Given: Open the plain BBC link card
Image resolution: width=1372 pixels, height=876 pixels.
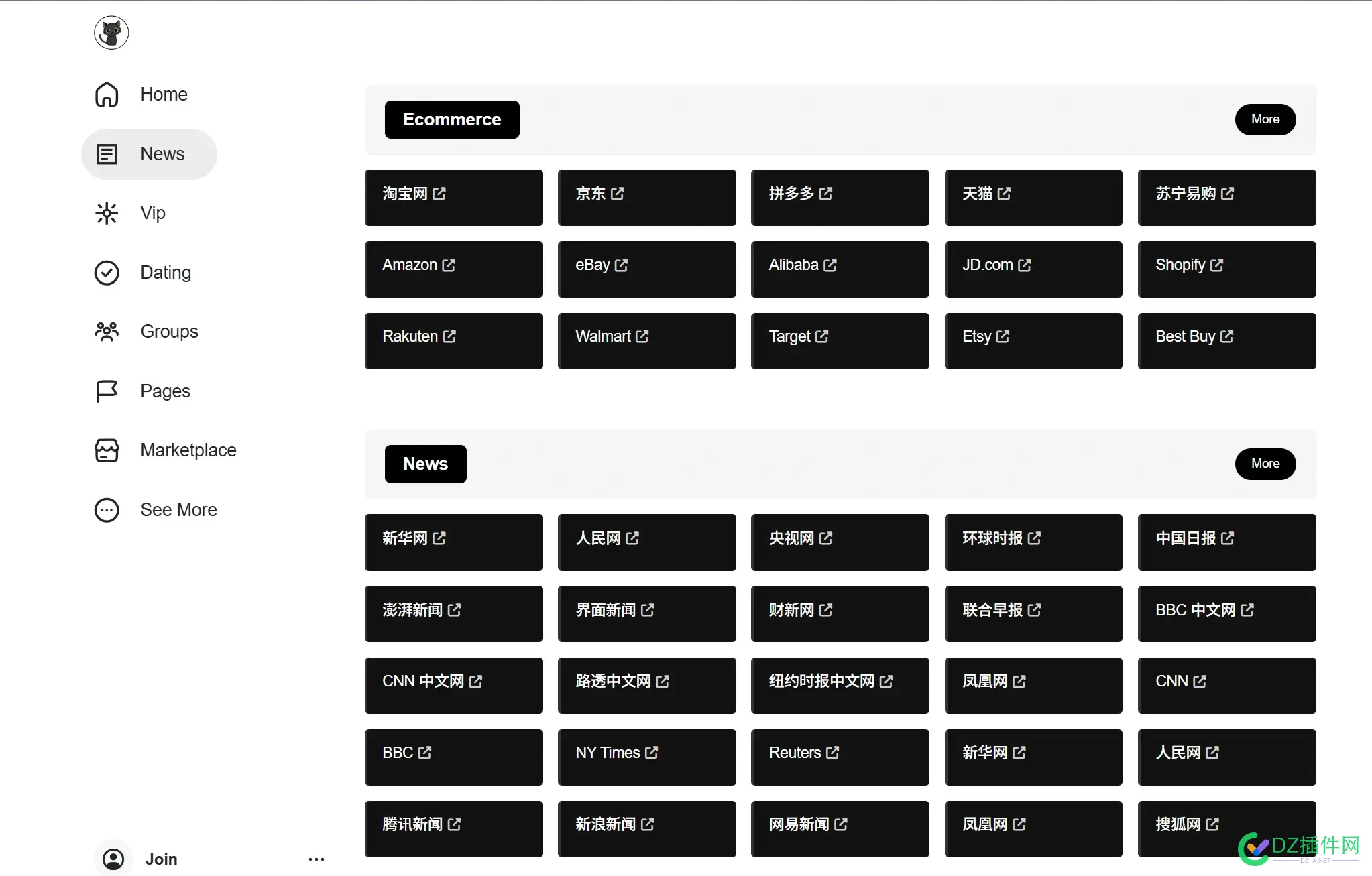Looking at the screenshot, I should tap(454, 757).
